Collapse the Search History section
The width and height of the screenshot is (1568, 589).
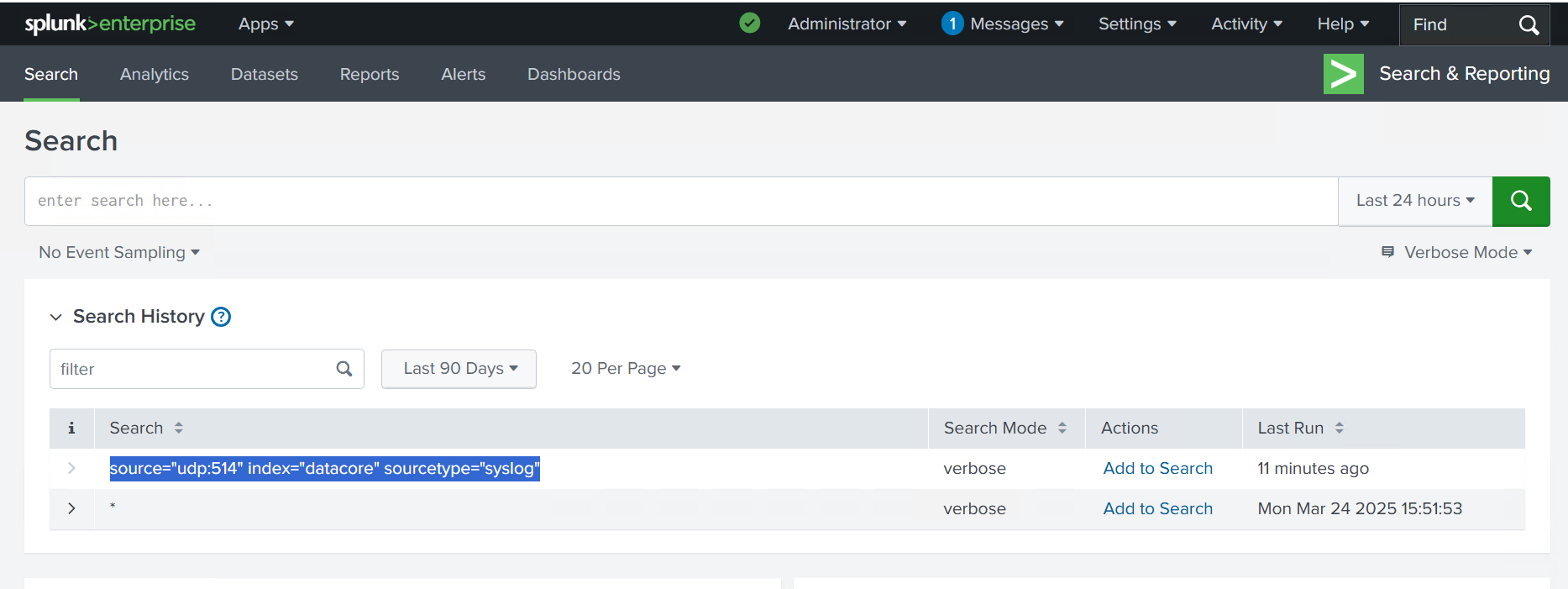pos(56,317)
